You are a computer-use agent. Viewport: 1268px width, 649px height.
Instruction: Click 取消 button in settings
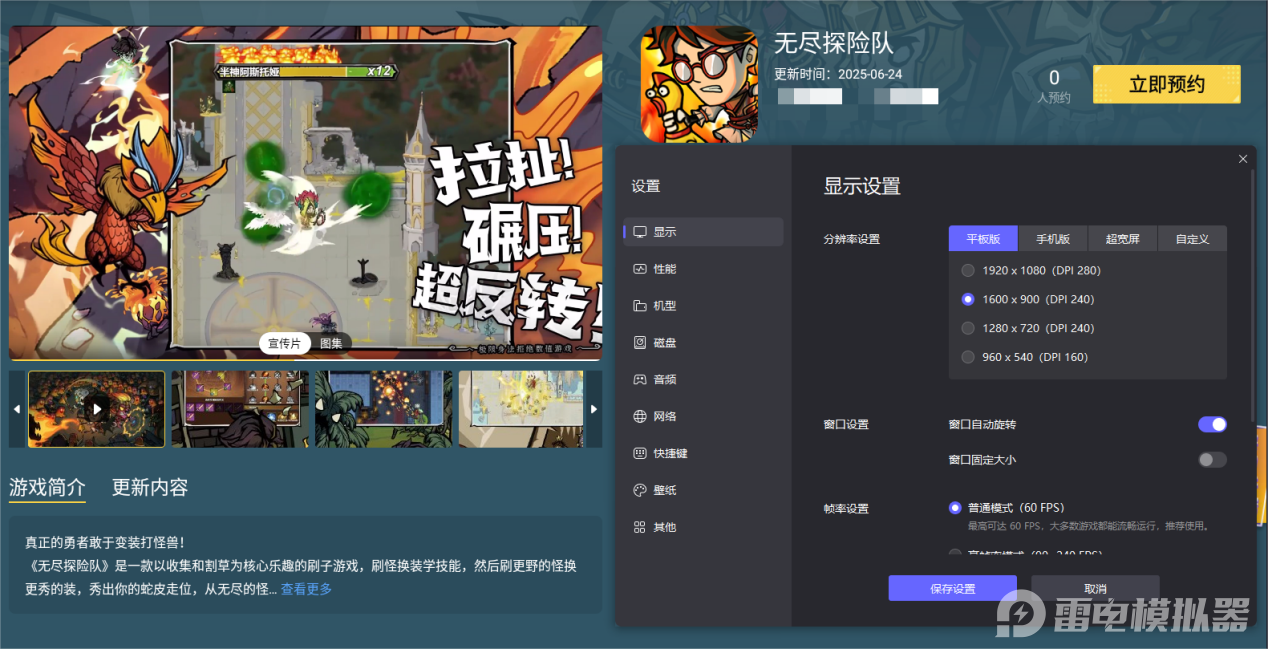click(x=1095, y=589)
